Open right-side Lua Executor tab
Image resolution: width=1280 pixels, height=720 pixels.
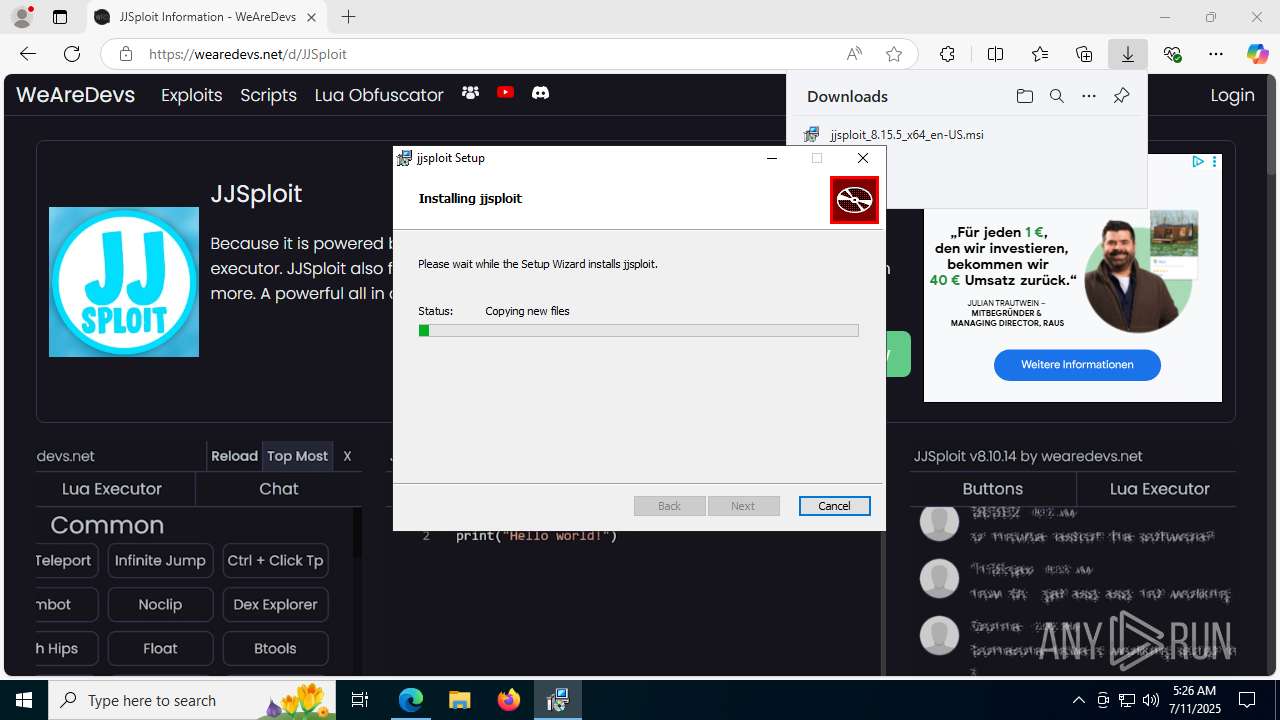(1159, 489)
